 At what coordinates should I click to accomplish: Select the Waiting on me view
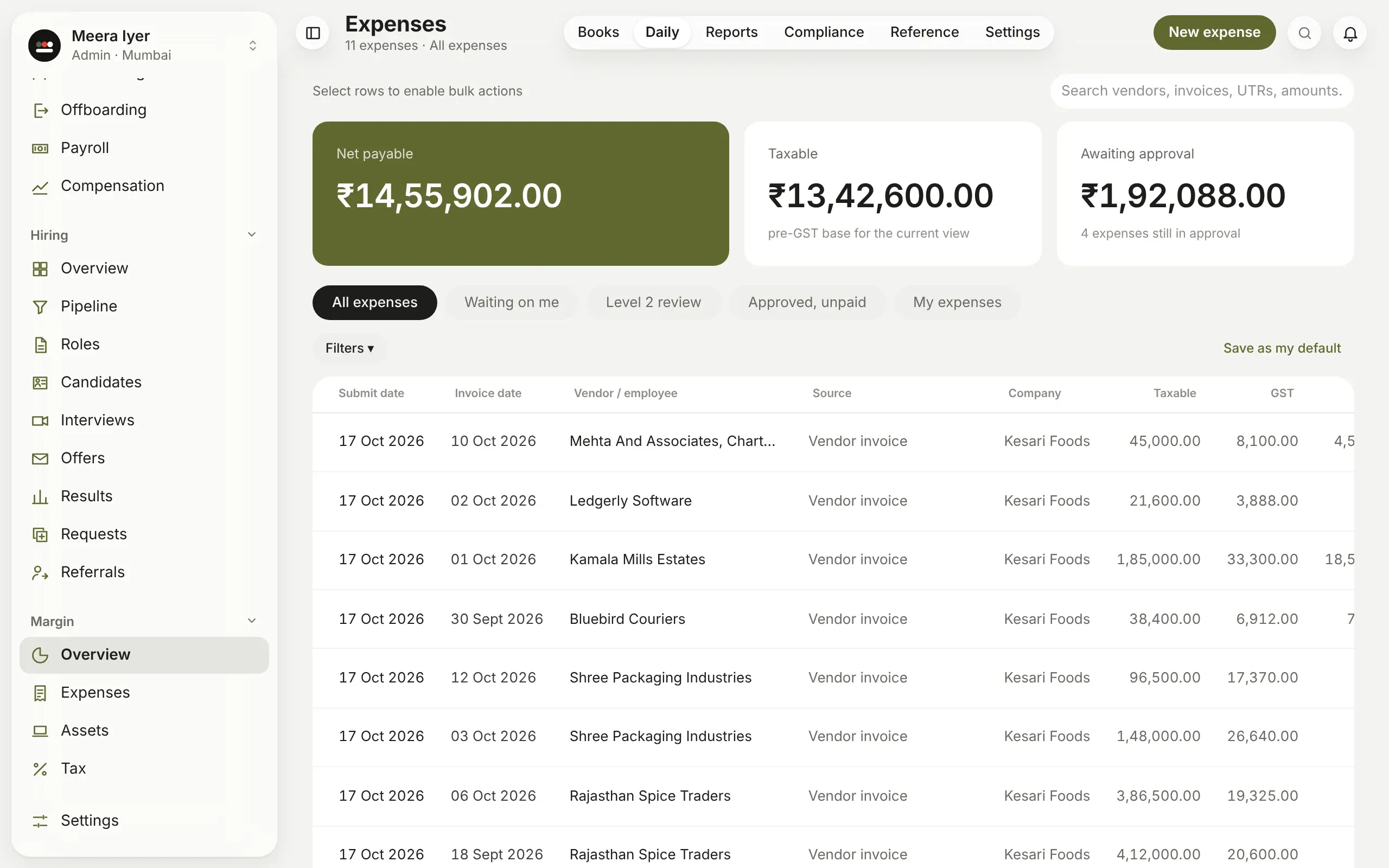pyautogui.click(x=512, y=303)
